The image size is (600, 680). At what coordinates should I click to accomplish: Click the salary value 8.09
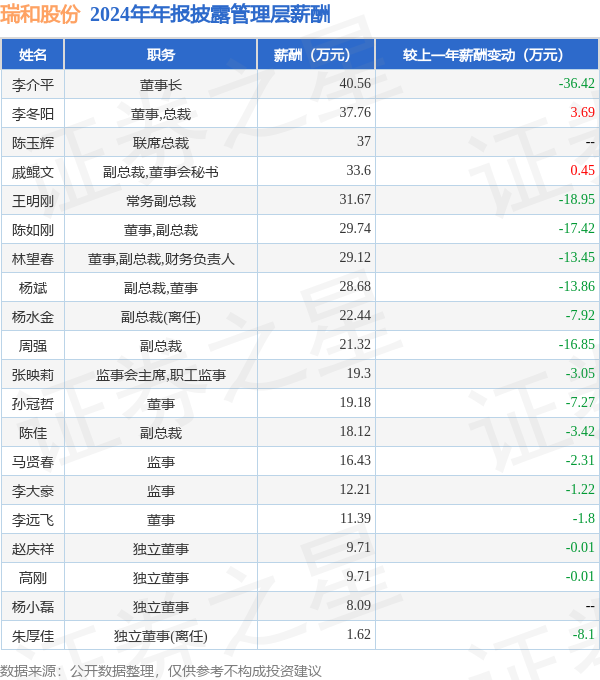(359, 605)
